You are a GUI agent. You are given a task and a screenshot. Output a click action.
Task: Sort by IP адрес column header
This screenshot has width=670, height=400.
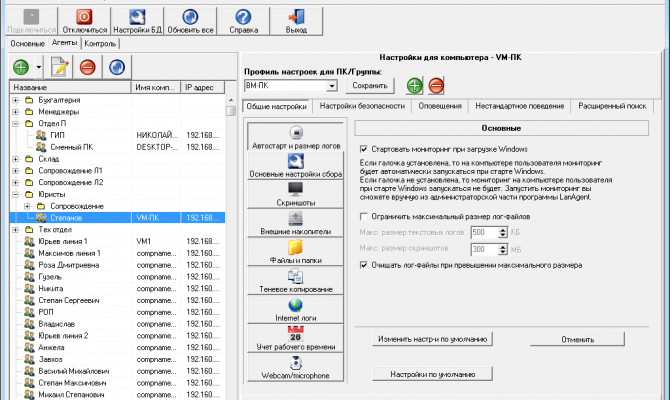point(203,88)
